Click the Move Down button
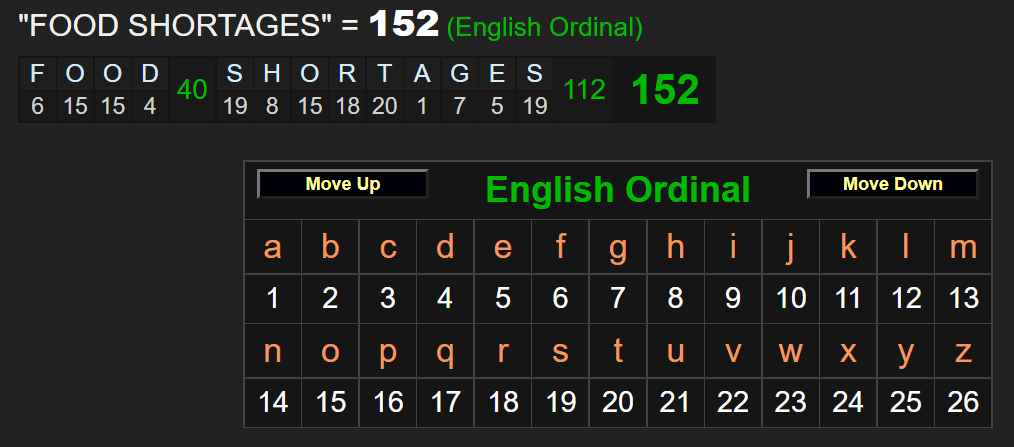 pos(892,184)
